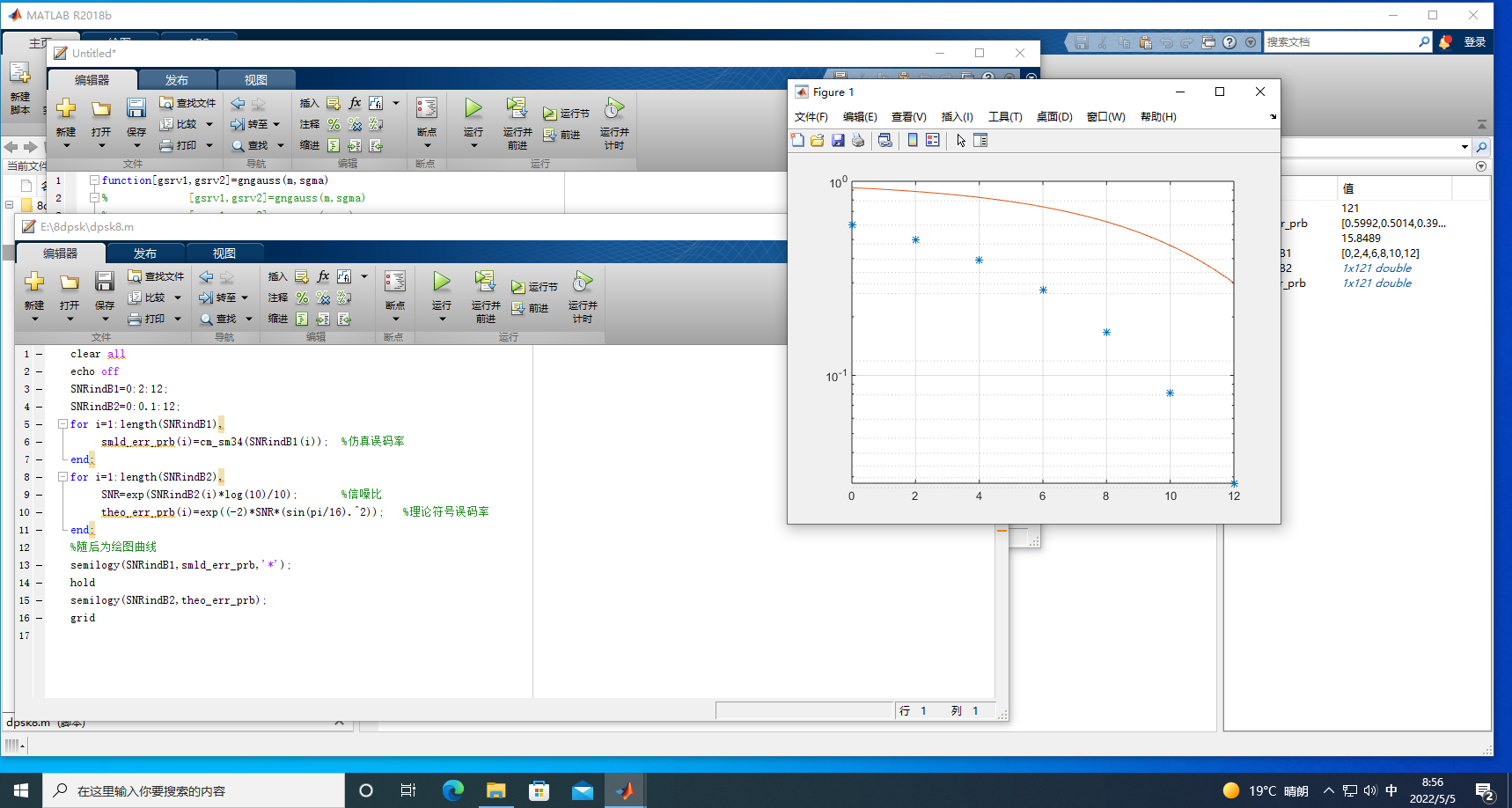Image resolution: width=1512 pixels, height=808 pixels.
Task: Click the wrap comments icon in dpsk8.m editor
Action: (x=344, y=297)
